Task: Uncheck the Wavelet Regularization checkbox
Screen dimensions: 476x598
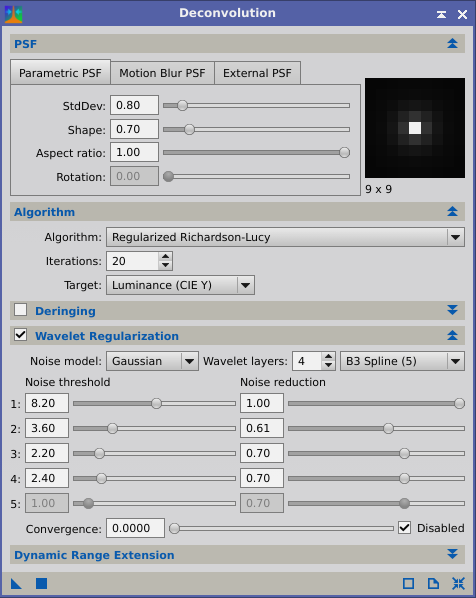Action: (x=21, y=335)
